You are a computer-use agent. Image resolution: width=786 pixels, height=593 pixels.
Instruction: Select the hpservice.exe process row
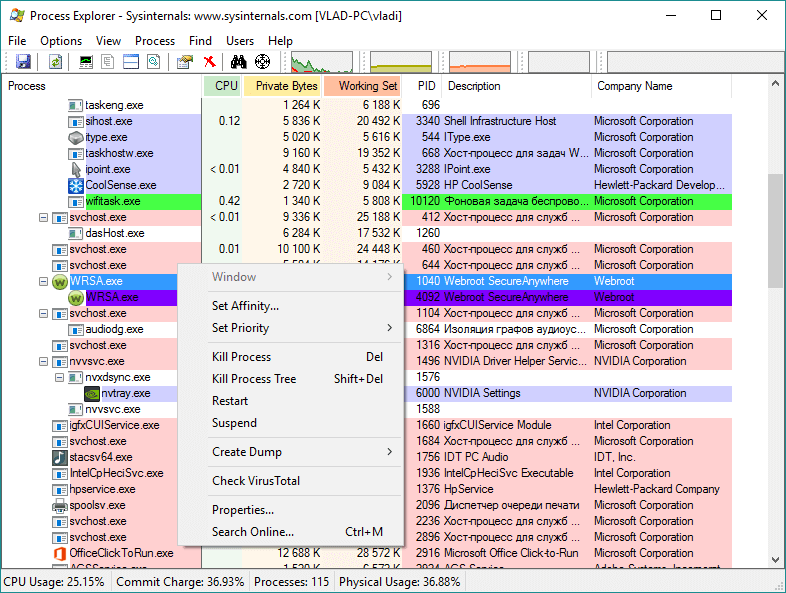tap(367, 489)
